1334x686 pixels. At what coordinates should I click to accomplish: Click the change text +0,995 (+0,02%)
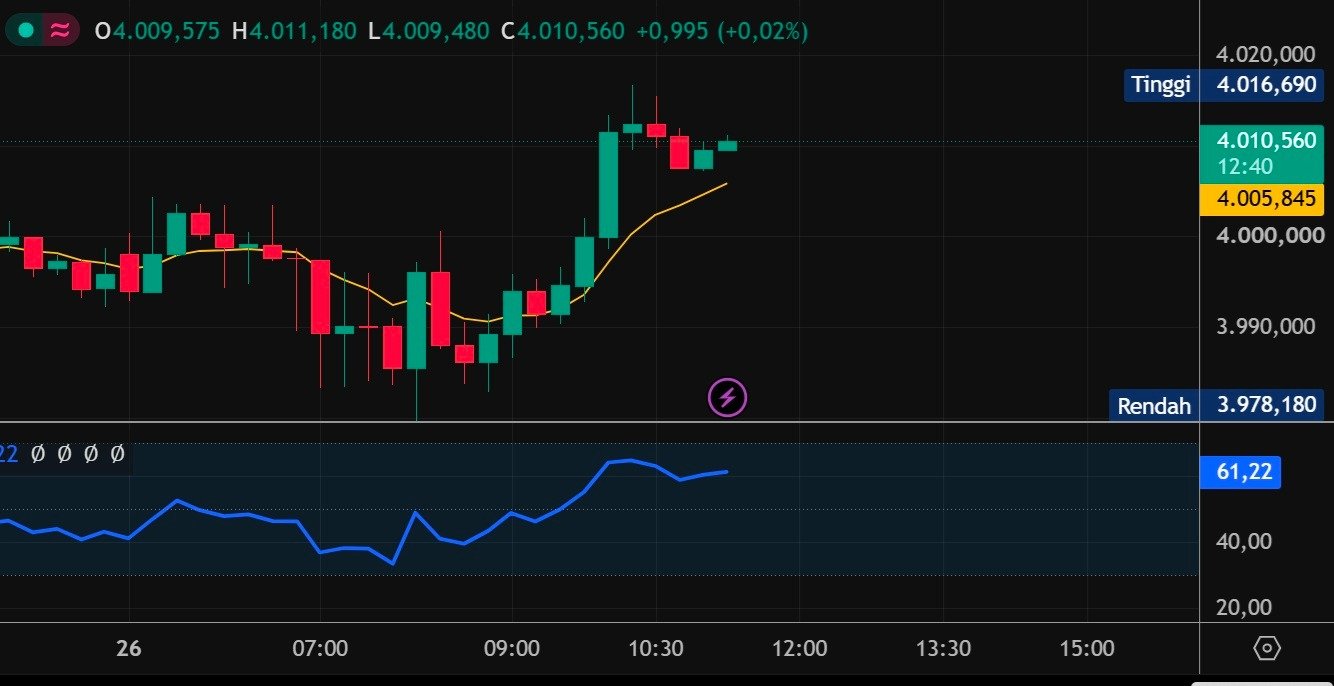[x=723, y=31]
